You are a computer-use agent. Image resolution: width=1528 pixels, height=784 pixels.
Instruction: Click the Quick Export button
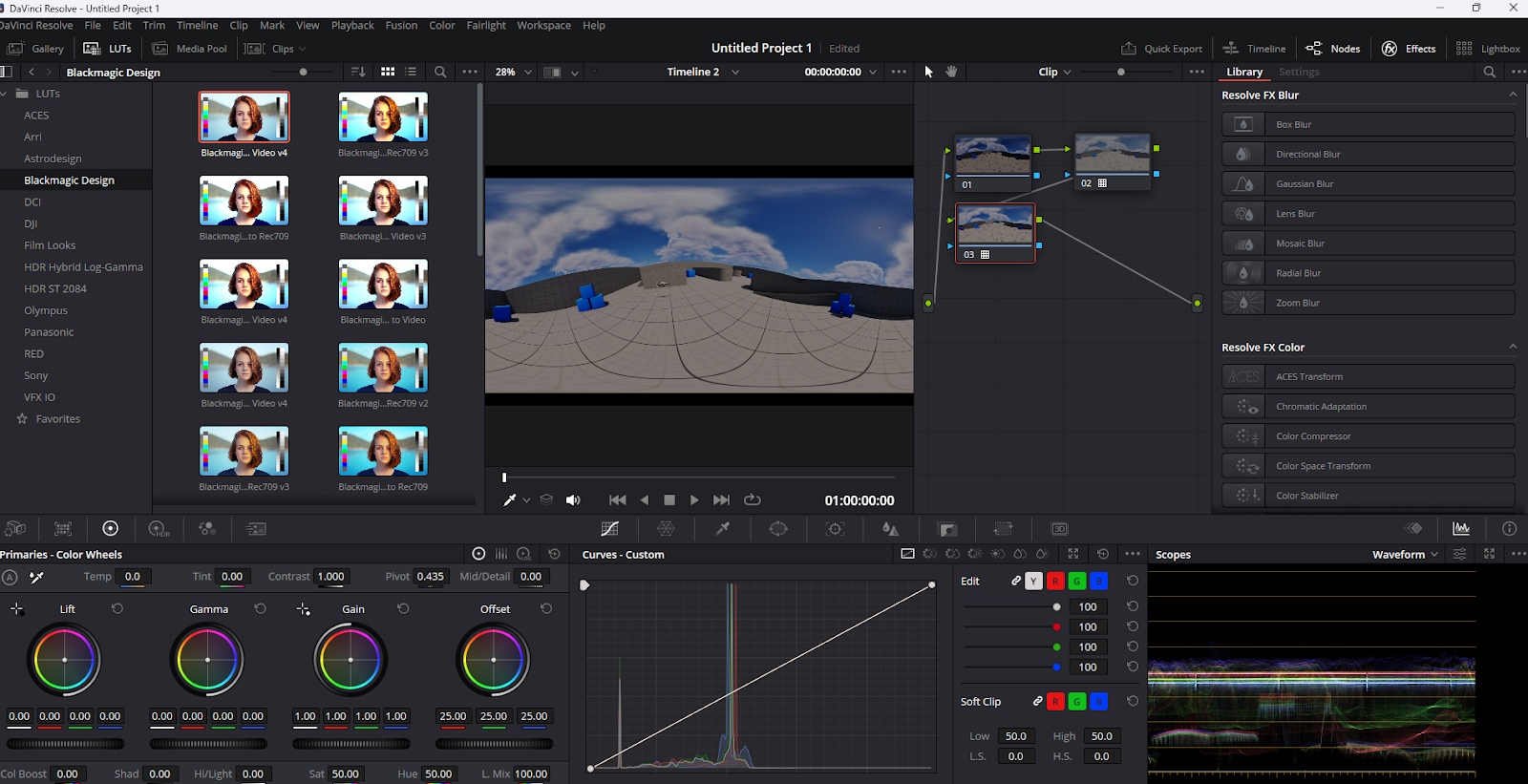[1161, 49]
